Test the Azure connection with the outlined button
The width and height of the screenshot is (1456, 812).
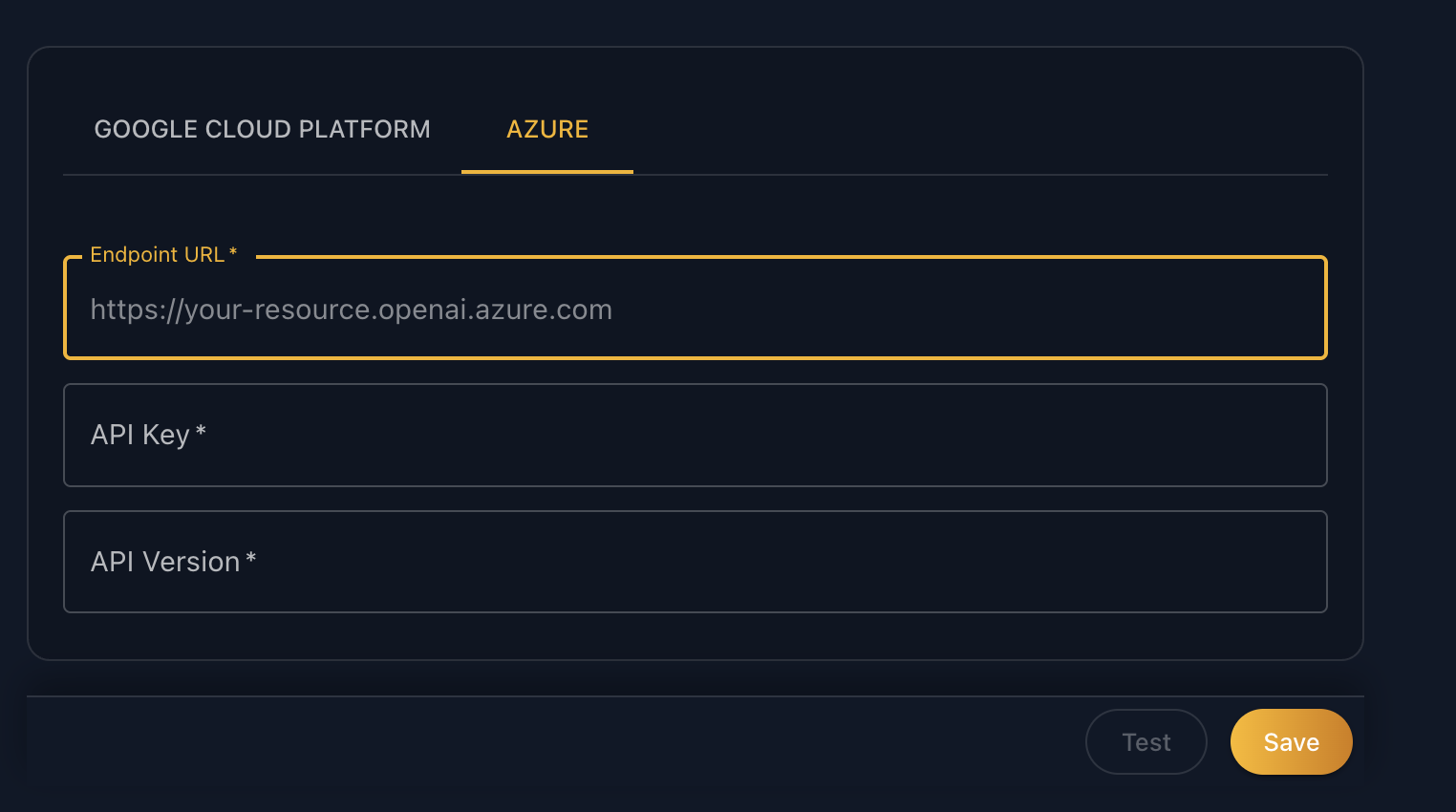[x=1146, y=741]
